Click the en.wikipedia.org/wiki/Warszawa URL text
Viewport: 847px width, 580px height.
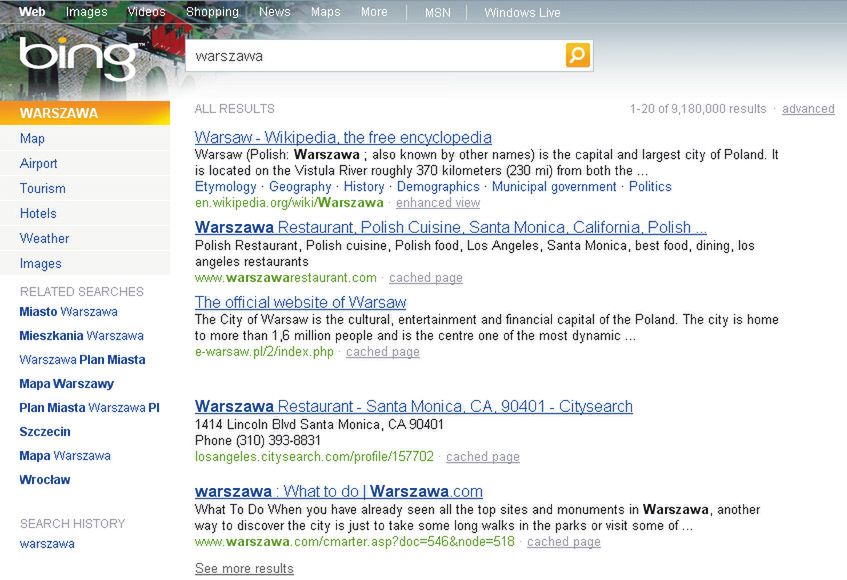pyautogui.click(x=289, y=203)
